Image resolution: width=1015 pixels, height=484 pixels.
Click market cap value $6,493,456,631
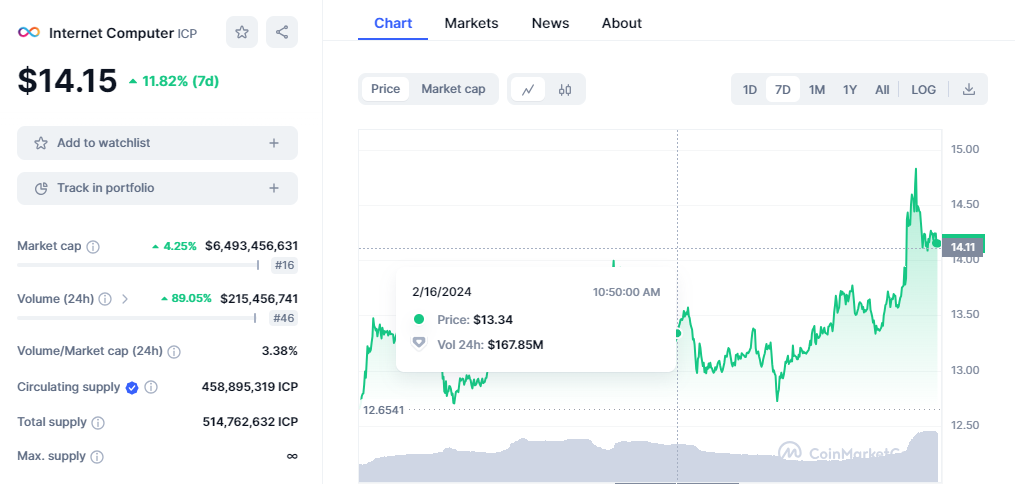pos(252,246)
